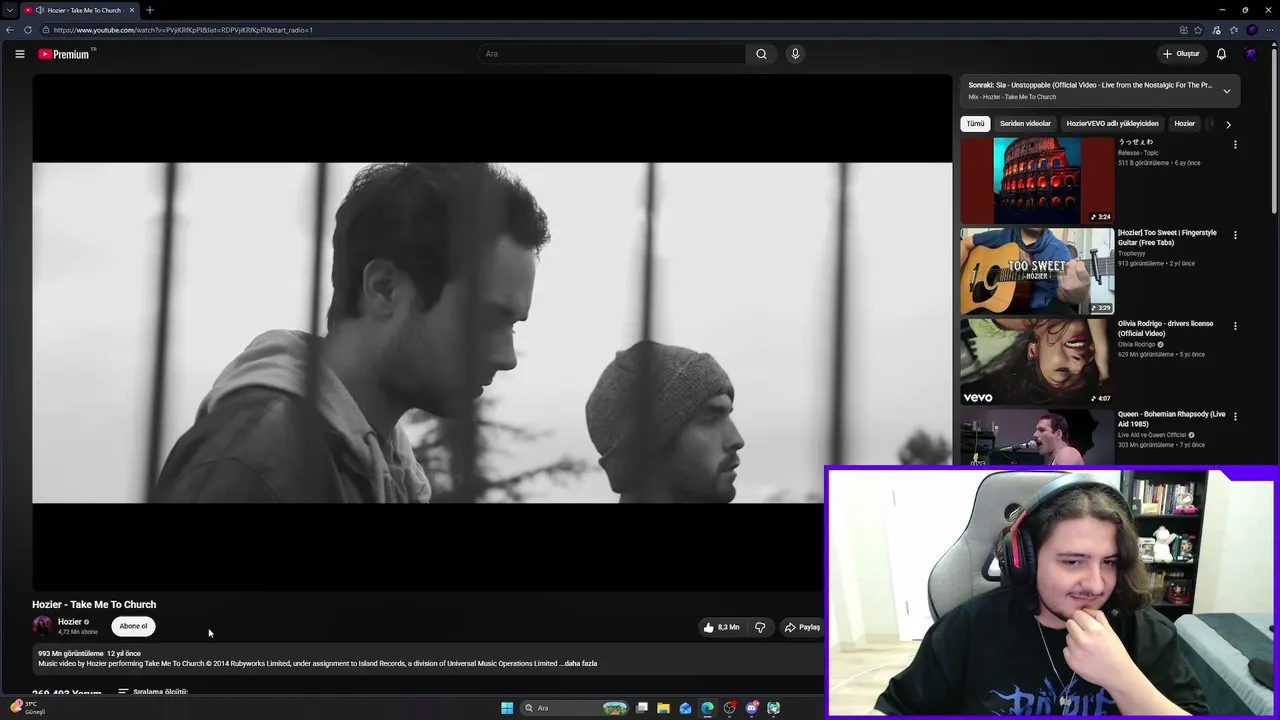Select the 'Tümü' filter chip
Image resolution: width=1280 pixels, height=720 pixels.
(975, 124)
